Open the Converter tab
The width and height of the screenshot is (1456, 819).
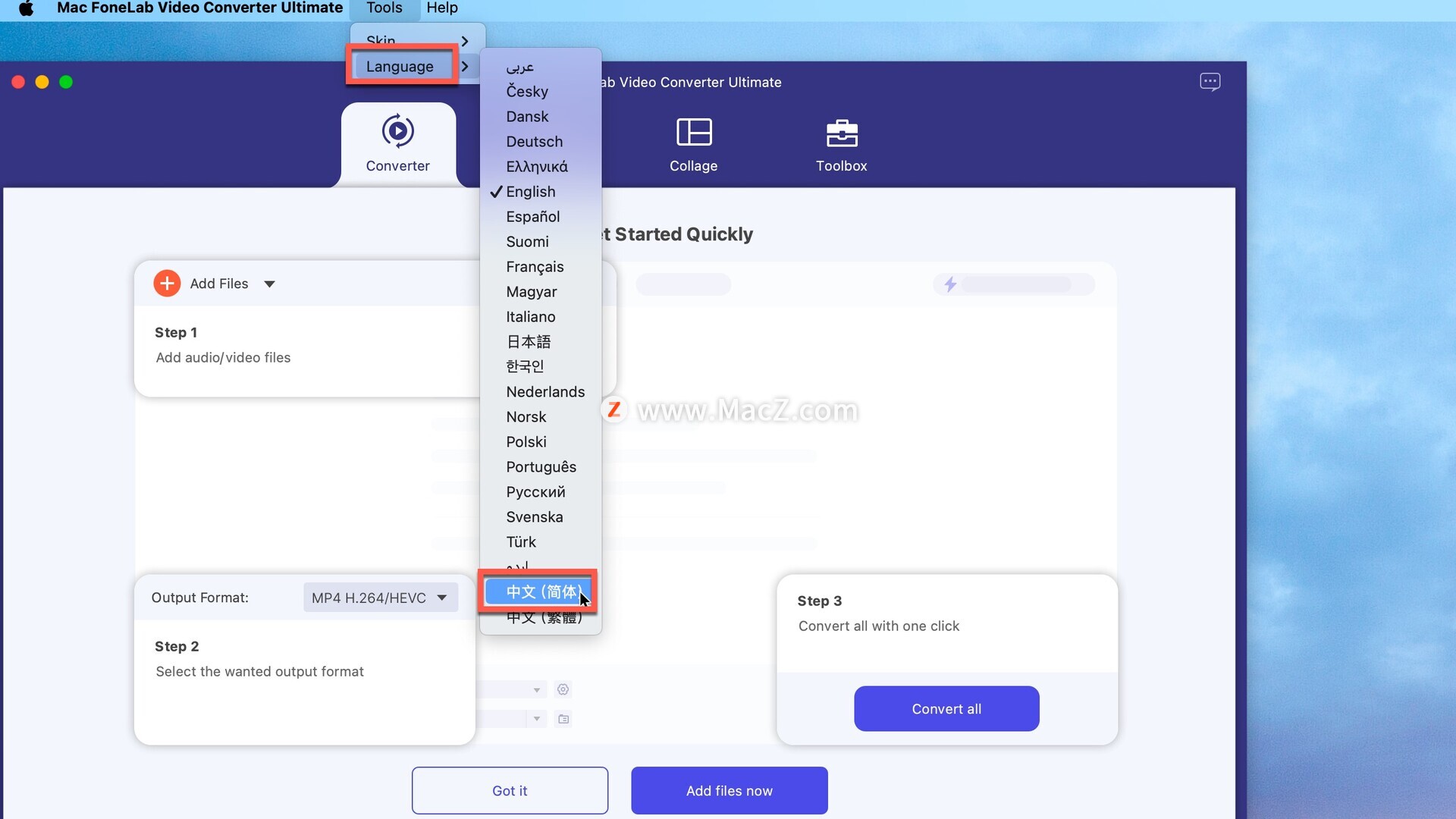[x=398, y=144]
